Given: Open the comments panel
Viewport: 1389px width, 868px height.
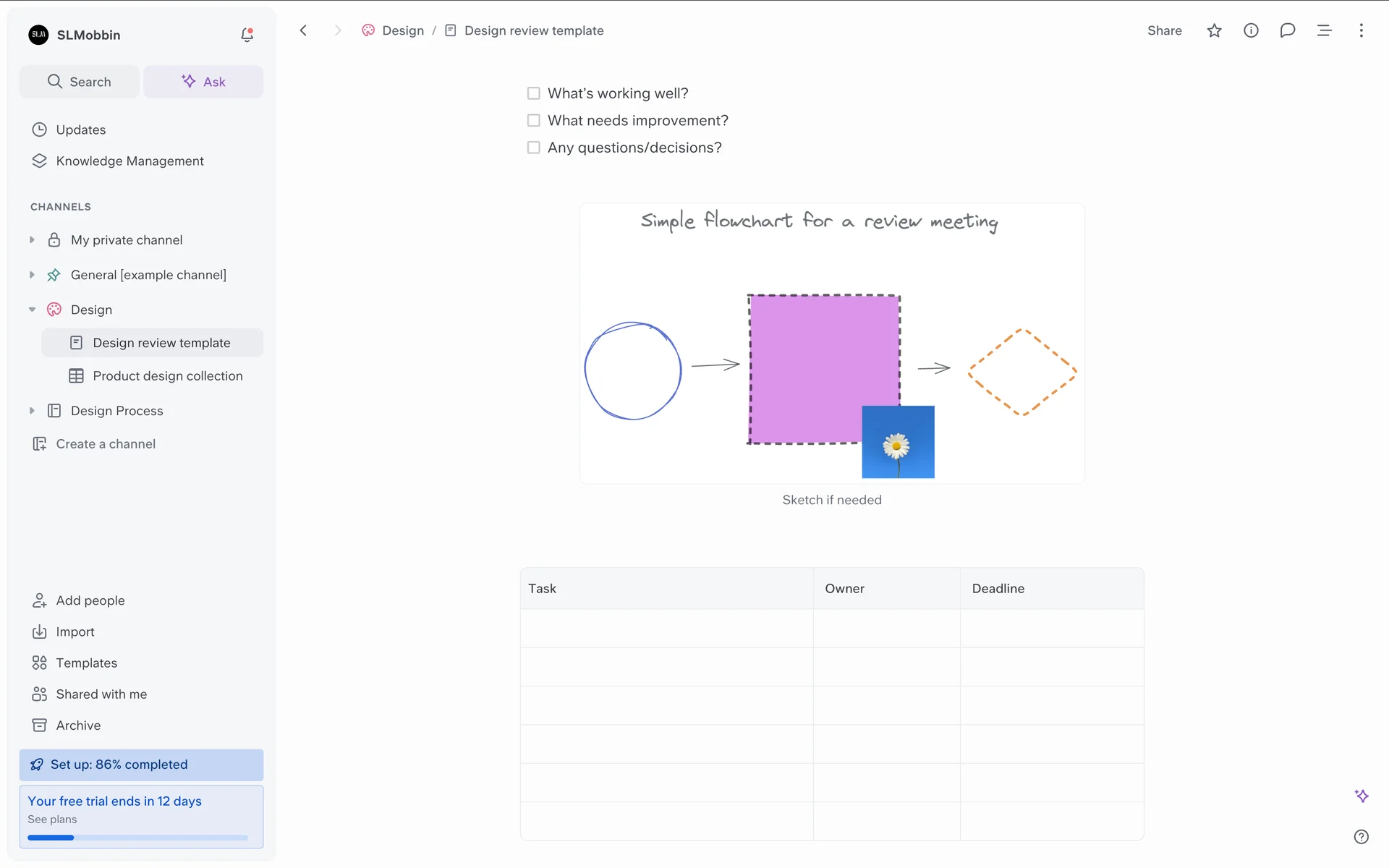Looking at the screenshot, I should 1287,30.
